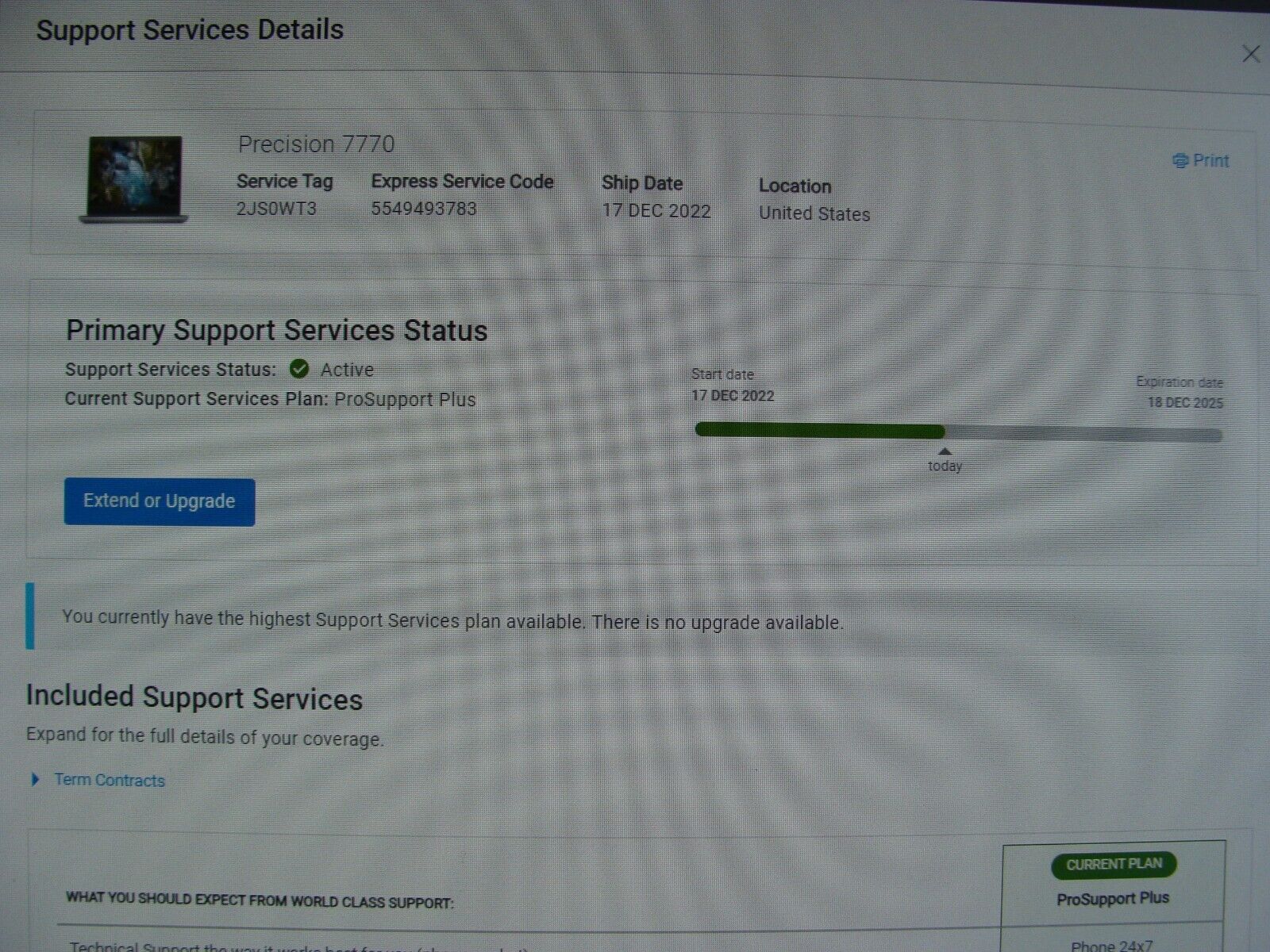Click the Precision 7770 laptop thumbnail
The image size is (1270, 952).
(134, 180)
